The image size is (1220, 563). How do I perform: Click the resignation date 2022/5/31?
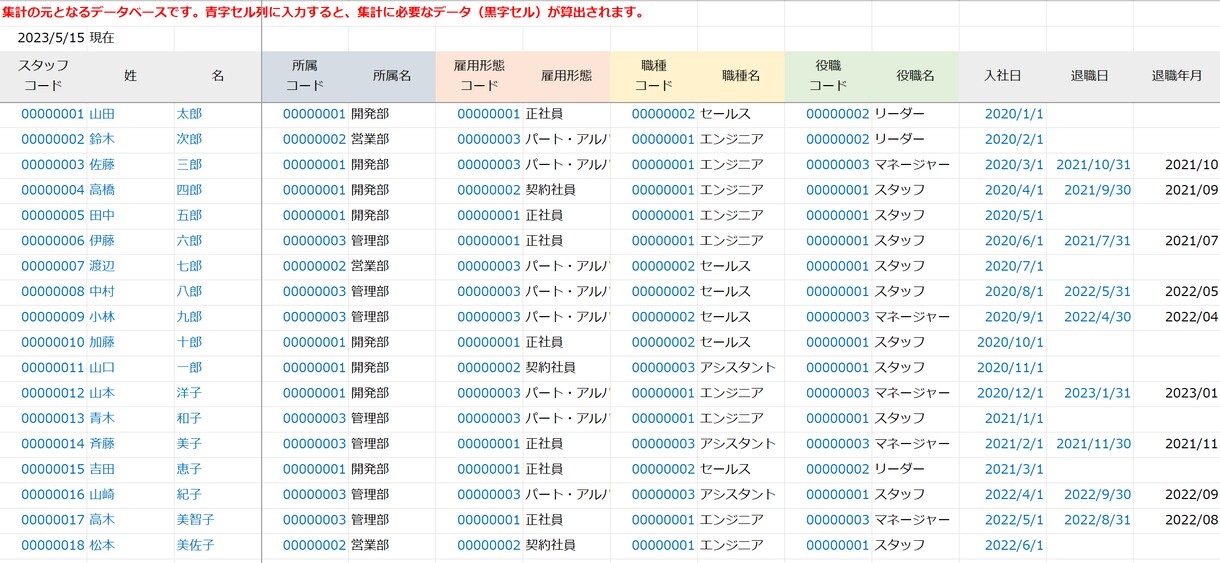1097,292
